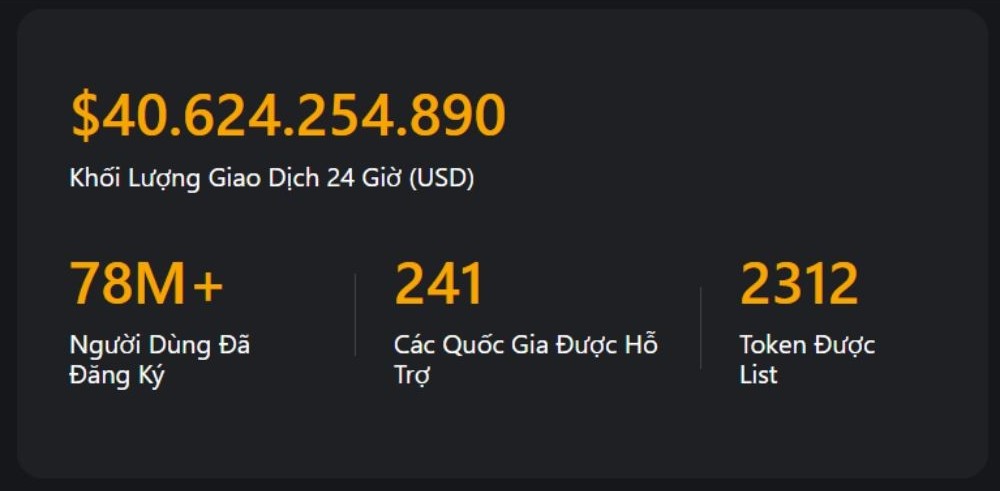Select the 78M+ registered users number
This screenshot has width=1000, height=491.
[146, 284]
